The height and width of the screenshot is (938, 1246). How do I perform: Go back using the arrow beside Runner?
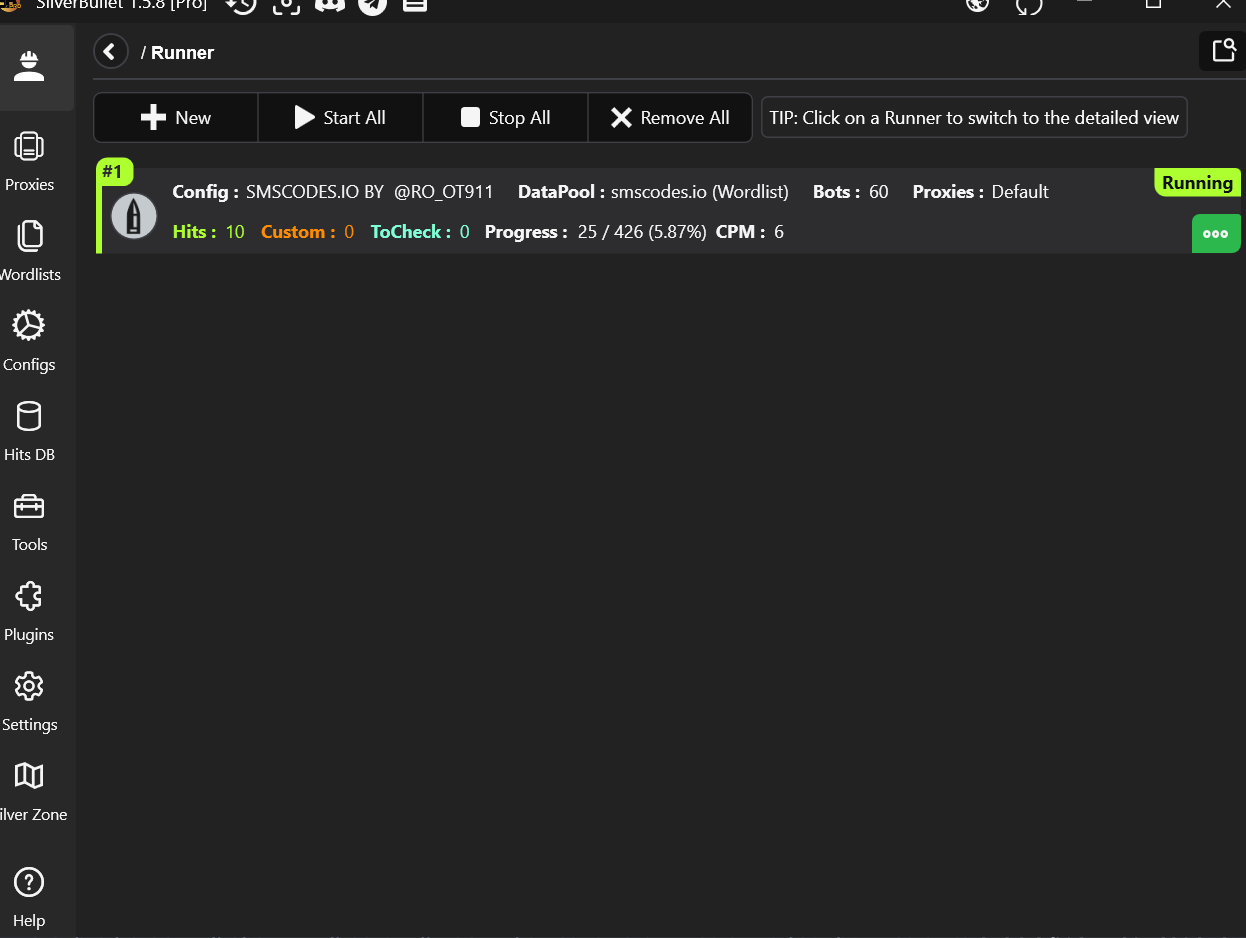point(111,52)
